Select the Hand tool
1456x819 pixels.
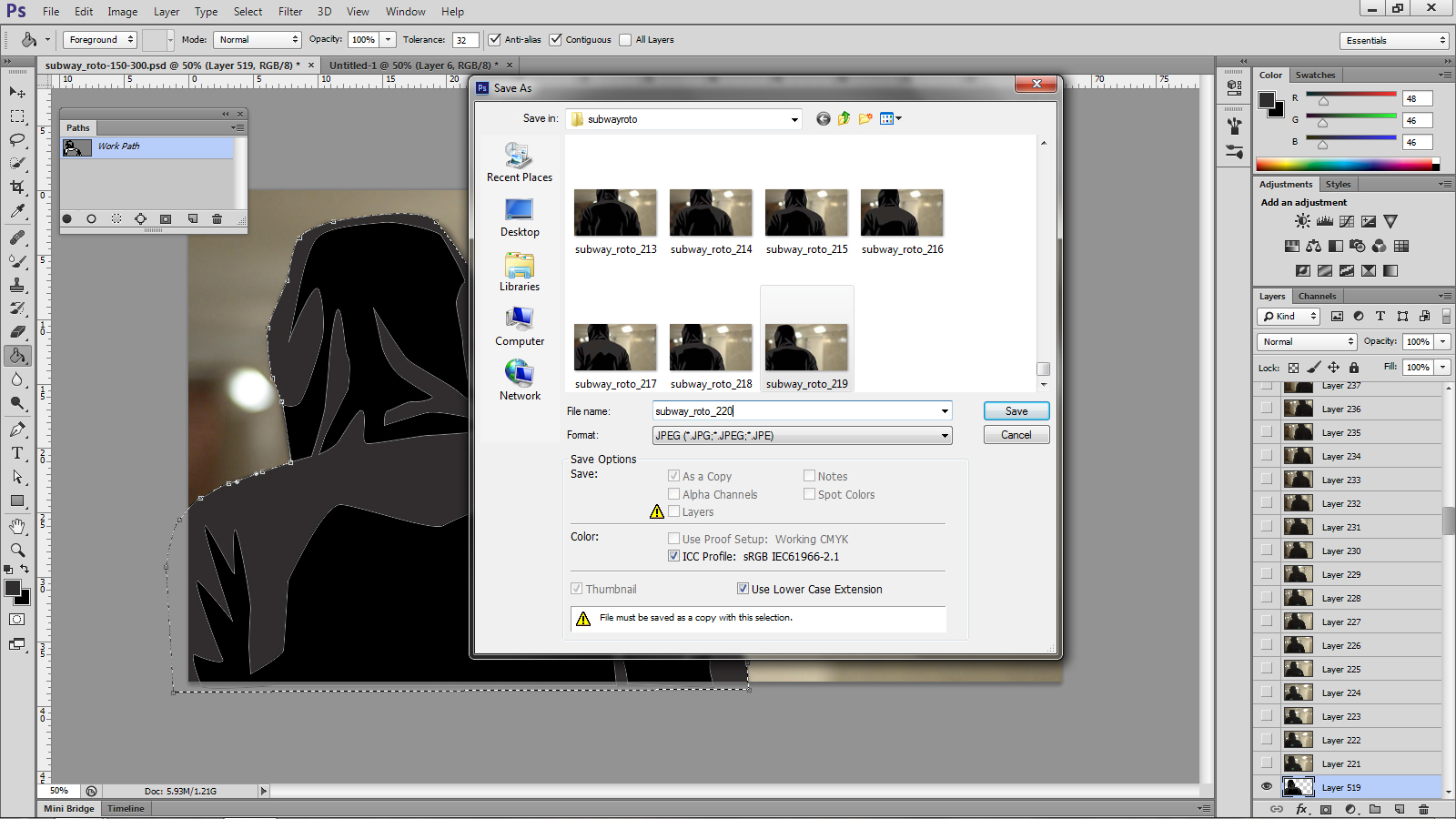(17, 526)
